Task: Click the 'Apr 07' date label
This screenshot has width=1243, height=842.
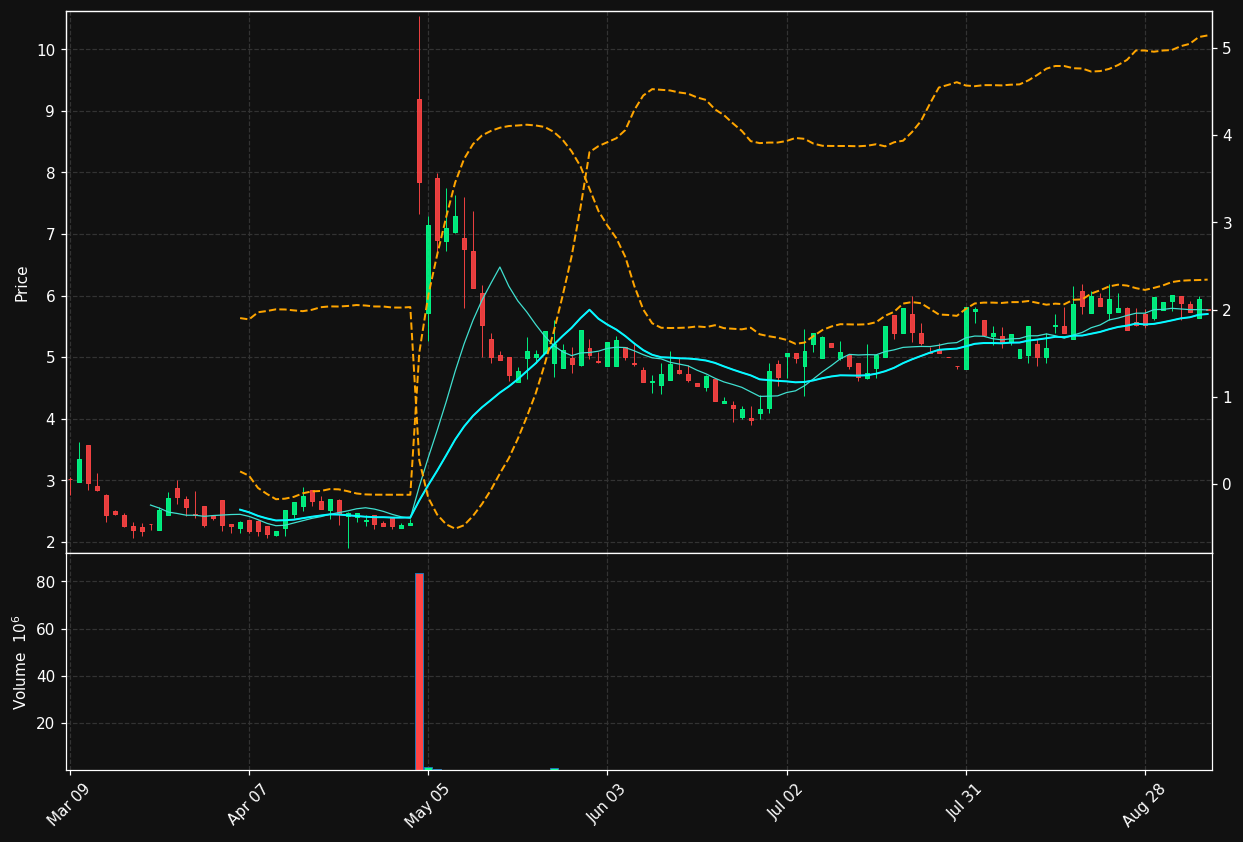Action: 250,803
